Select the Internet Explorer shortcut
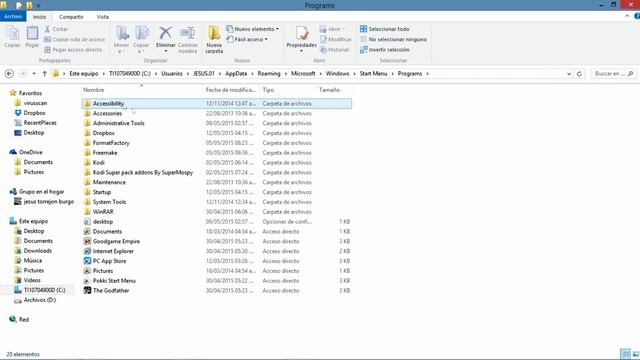 pos(216,251)
